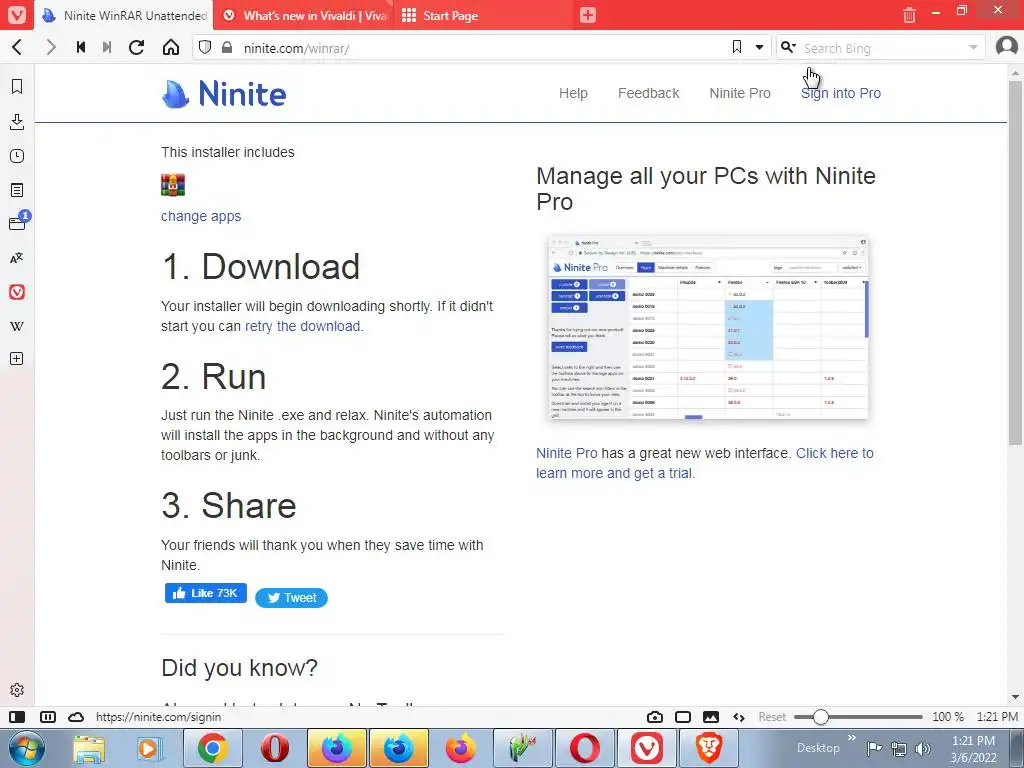Toggle the side panel visibility

pos(18,717)
